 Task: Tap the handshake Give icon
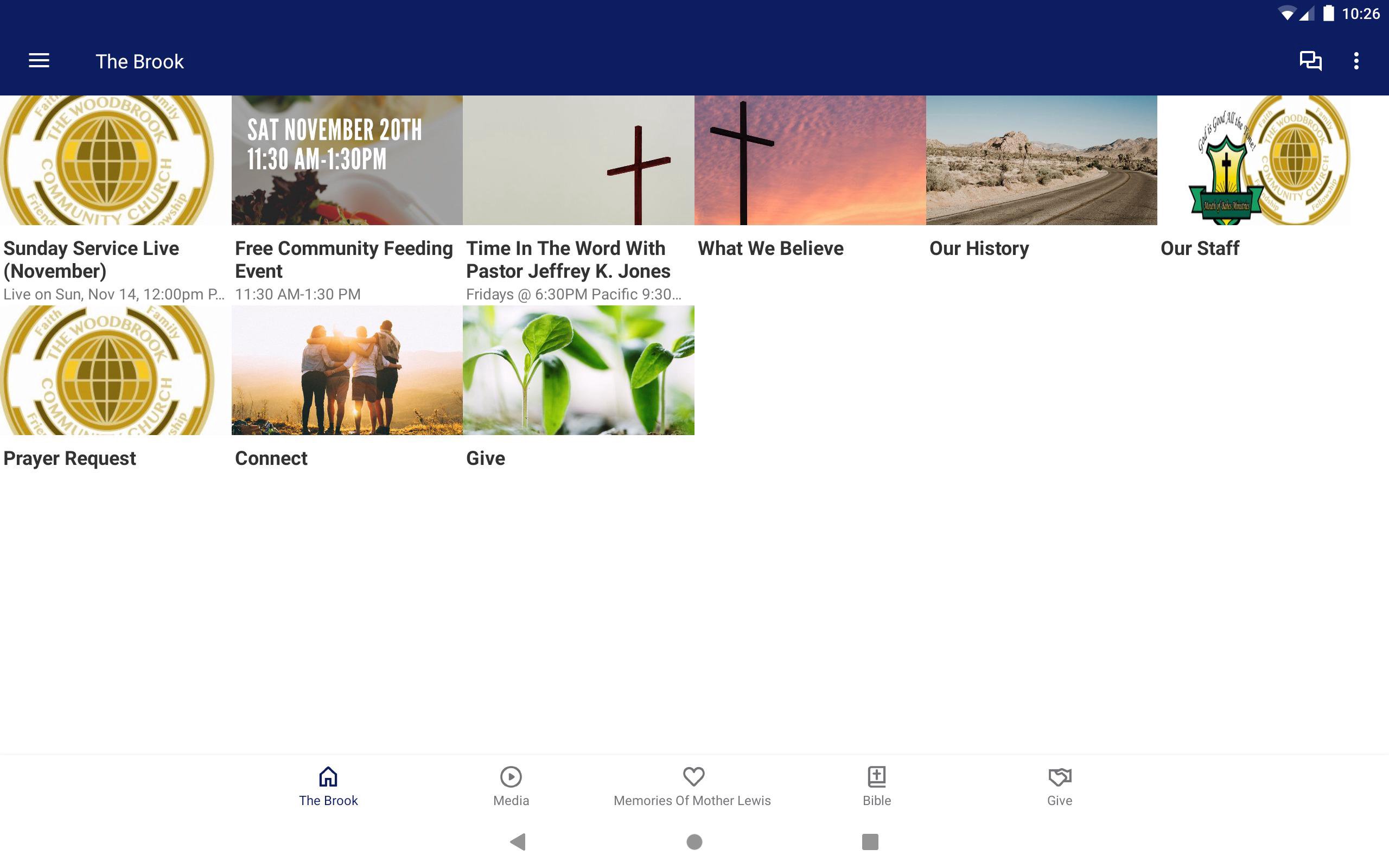pos(1059,777)
